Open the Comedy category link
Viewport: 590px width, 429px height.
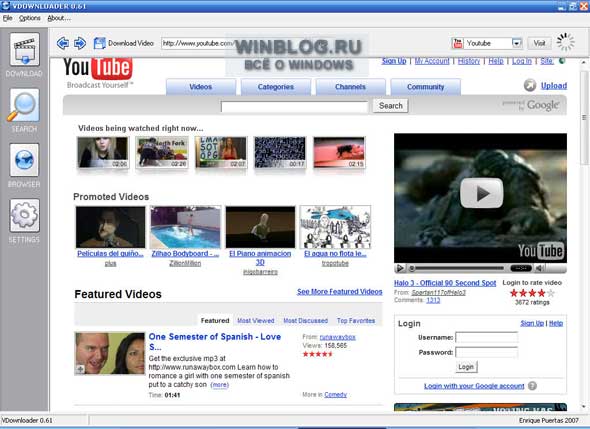click(x=336, y=395)
